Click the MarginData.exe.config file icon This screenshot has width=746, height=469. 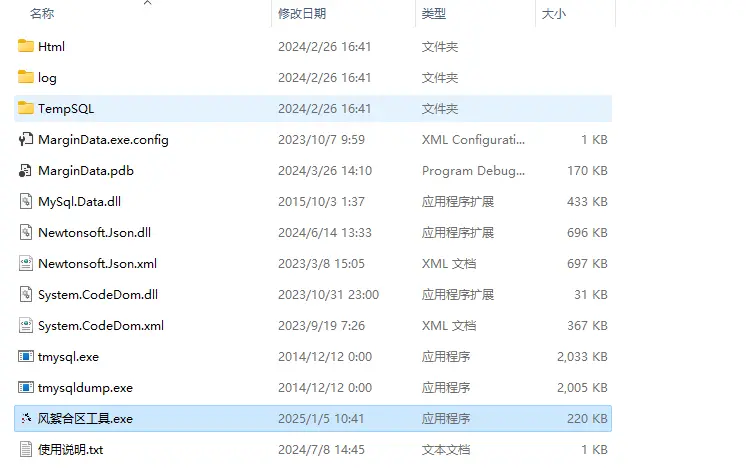26,139
